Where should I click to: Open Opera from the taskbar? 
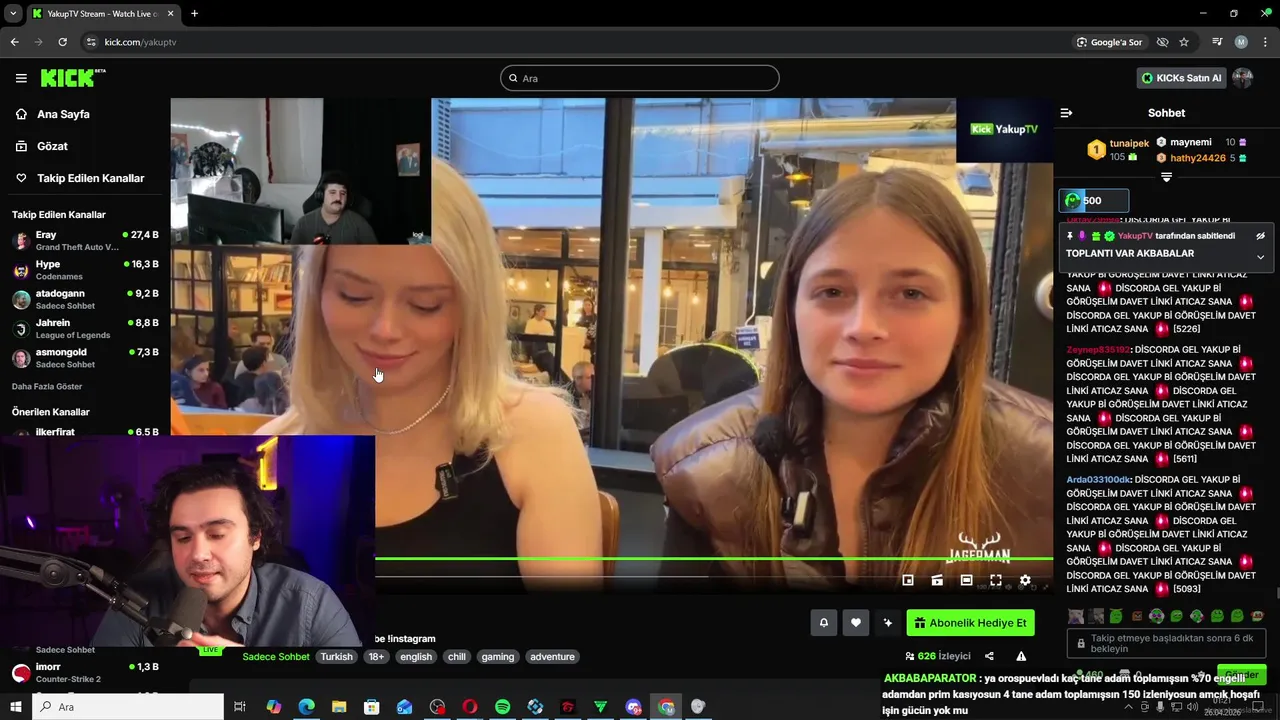tap(470, 707)
